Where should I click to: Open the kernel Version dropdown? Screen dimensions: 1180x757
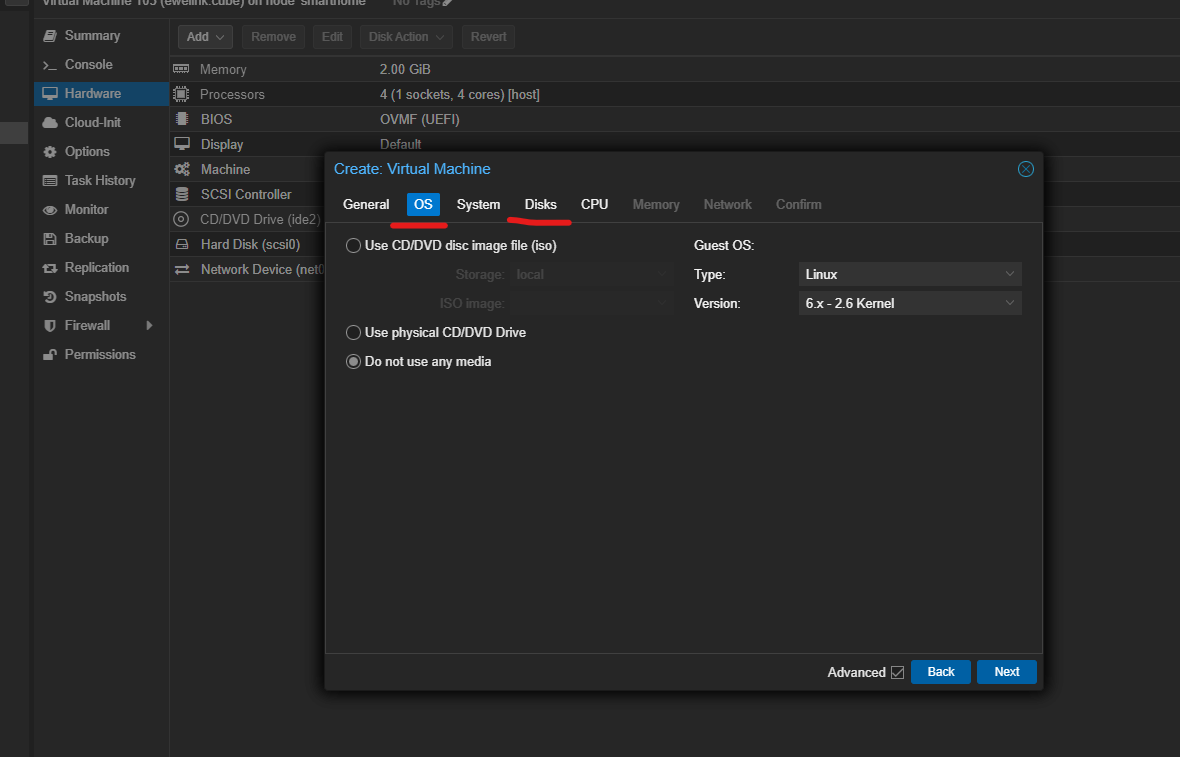tap(910, 303)
